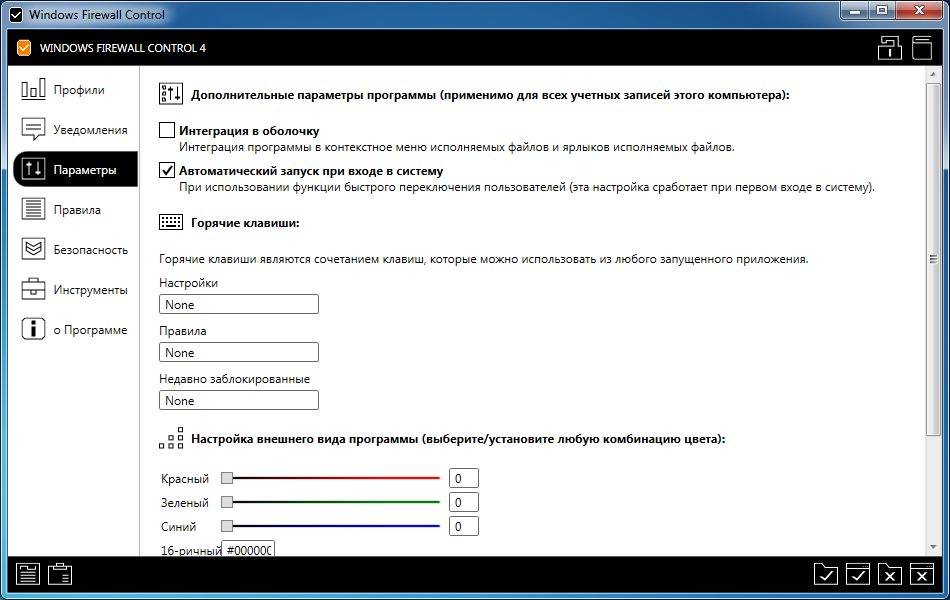The image size is (950, 600).
Task: Click the padlock icon in the header
Action: click(889, 48)
